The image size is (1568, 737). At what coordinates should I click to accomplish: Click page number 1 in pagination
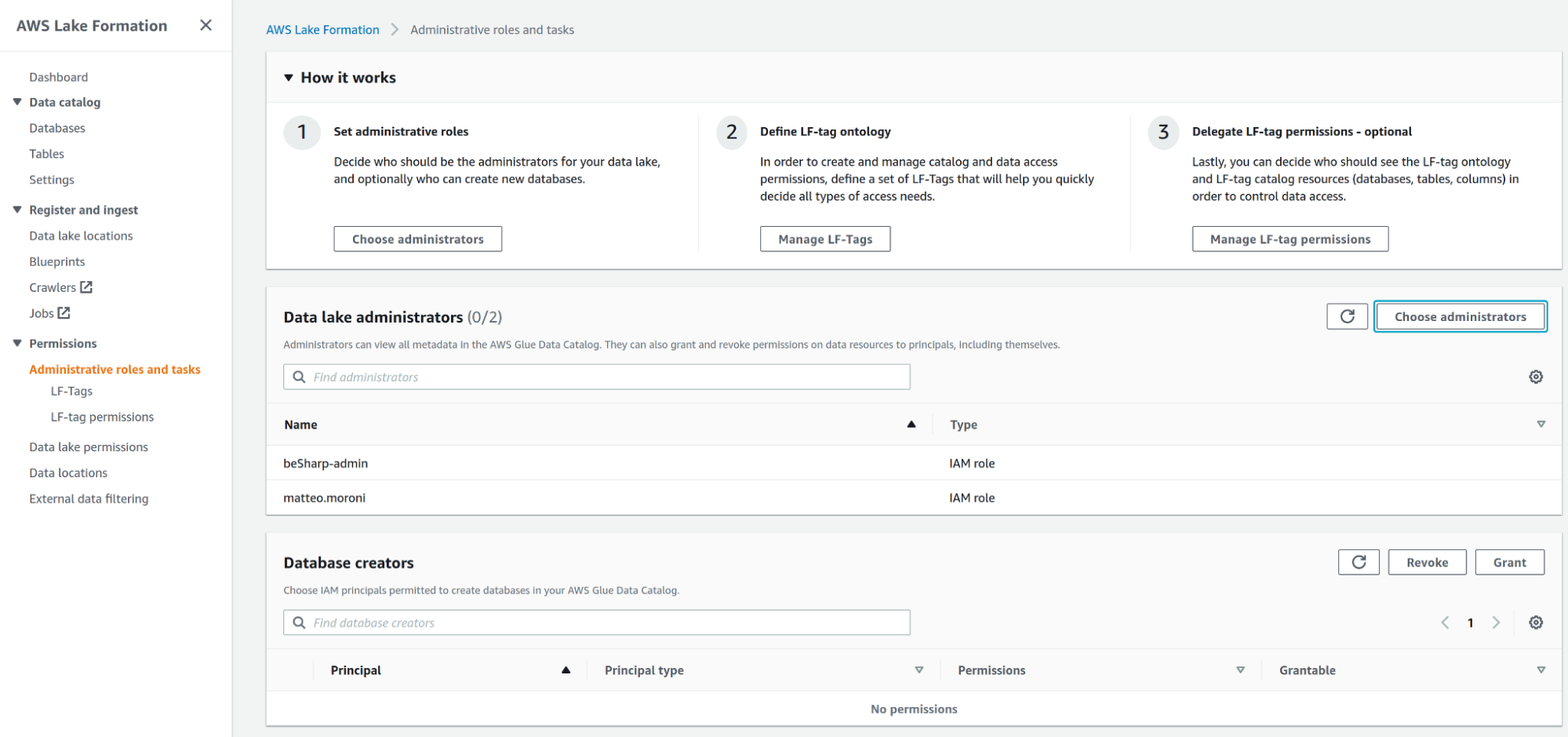coord(1470,622)
